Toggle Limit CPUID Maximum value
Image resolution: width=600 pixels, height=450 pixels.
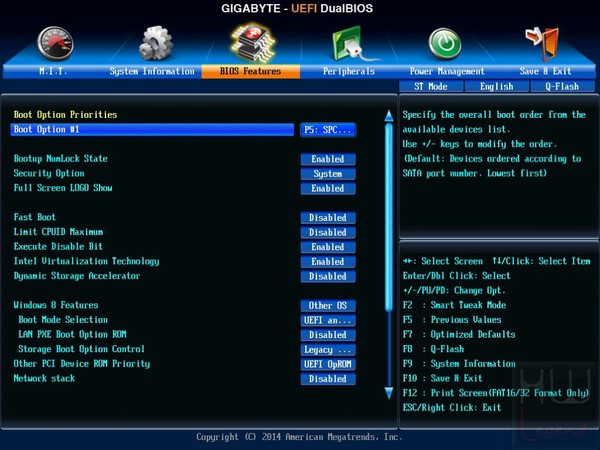(x=328, y=232)
